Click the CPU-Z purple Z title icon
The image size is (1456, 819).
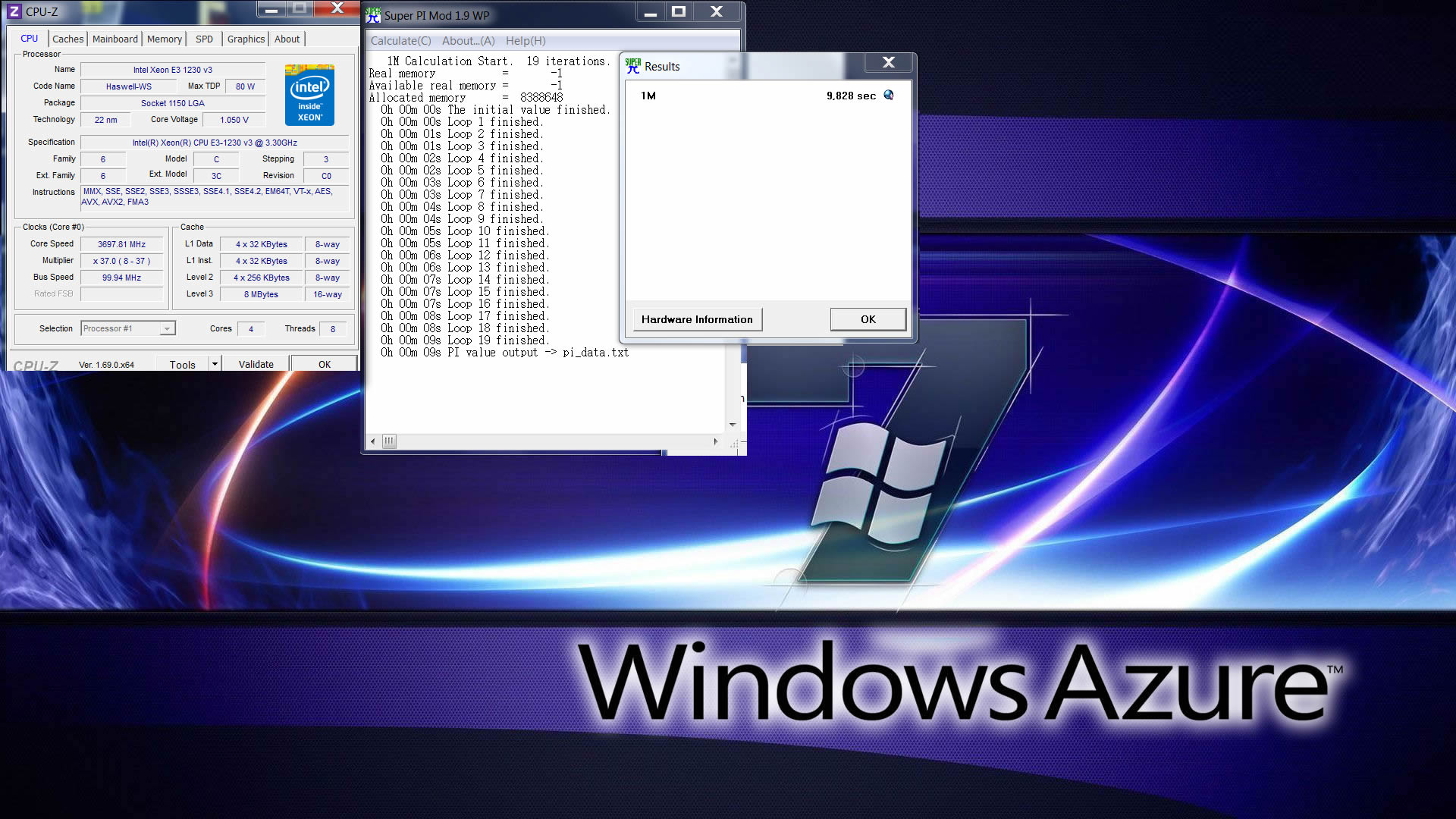pos(14,11)
